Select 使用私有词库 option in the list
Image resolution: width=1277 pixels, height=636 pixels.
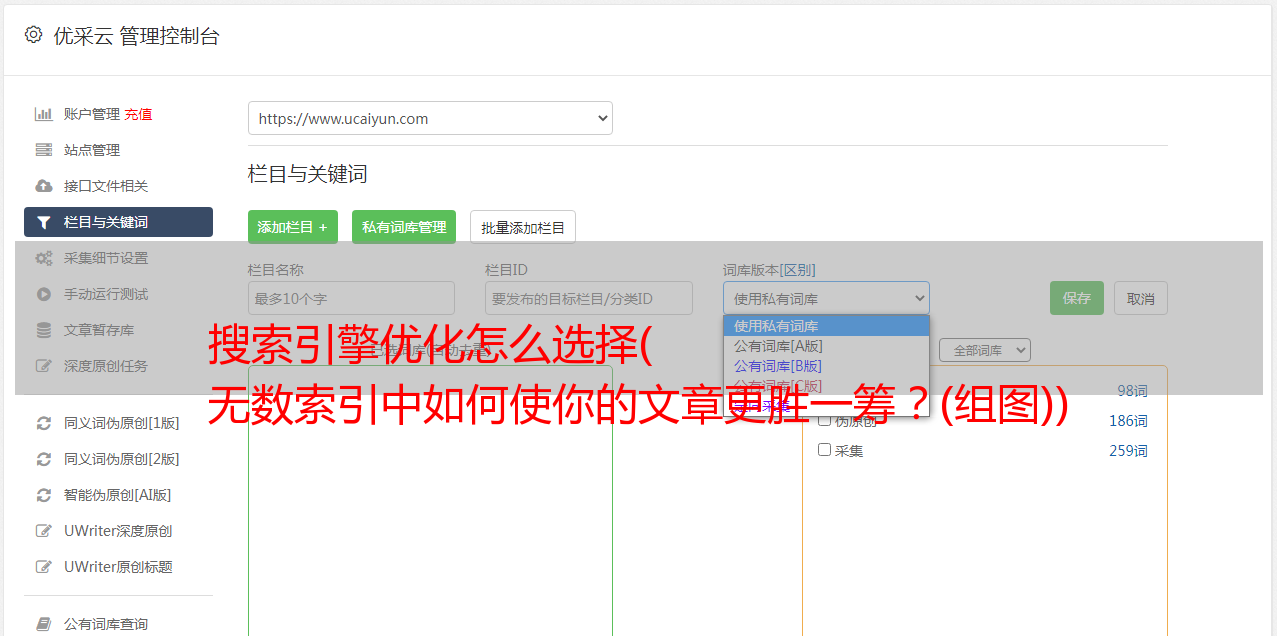[826, 326]
